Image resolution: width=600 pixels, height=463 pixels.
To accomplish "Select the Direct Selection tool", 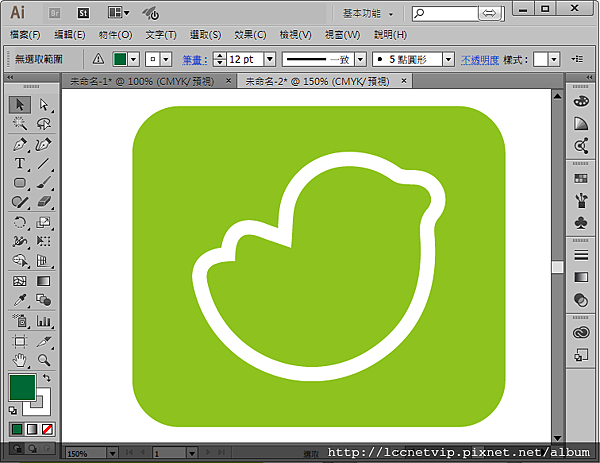I will [x=44, y=104].
